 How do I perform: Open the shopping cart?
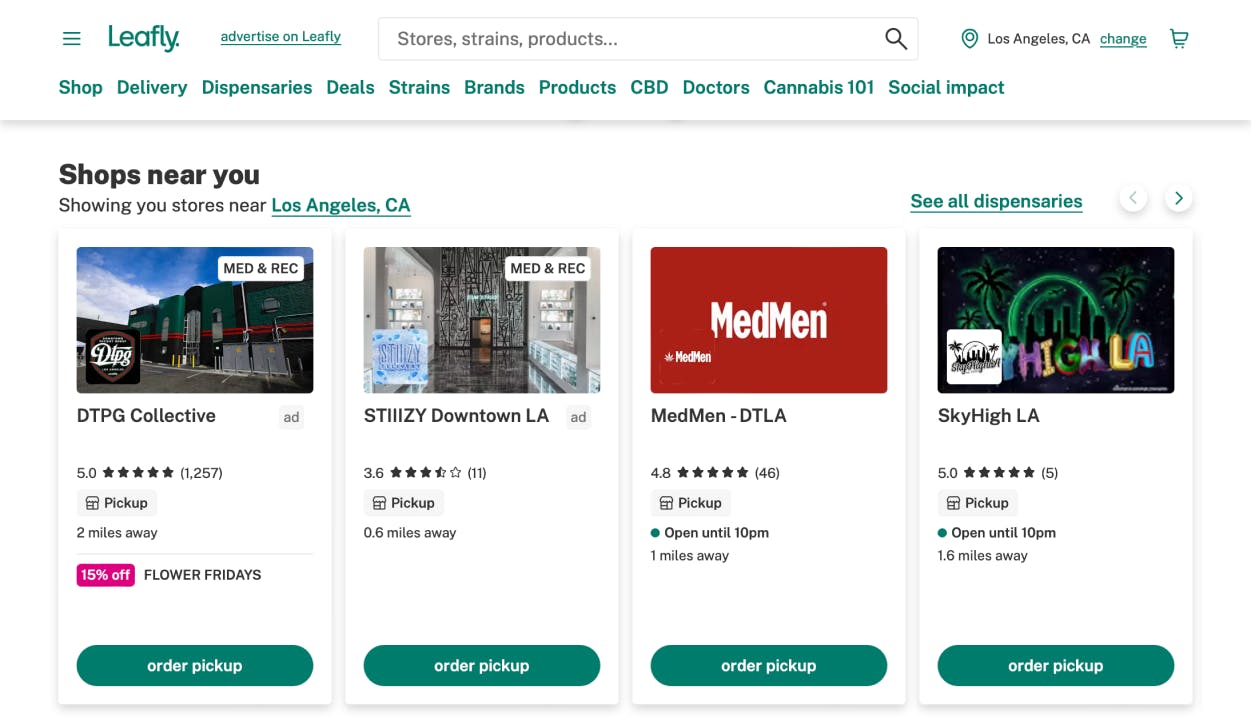pos(1179,39)
